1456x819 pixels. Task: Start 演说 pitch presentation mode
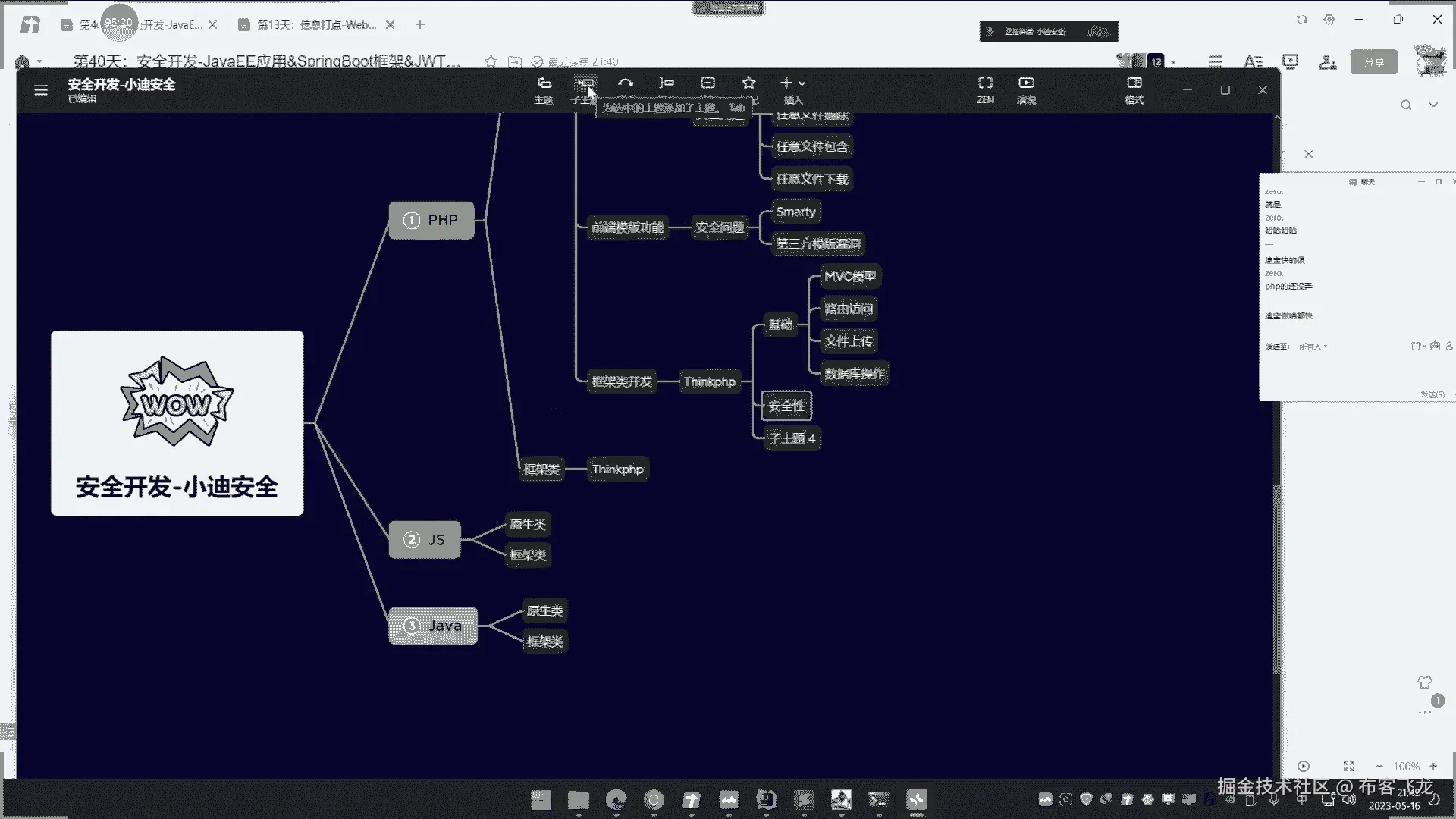click(x=1026, y=83)
